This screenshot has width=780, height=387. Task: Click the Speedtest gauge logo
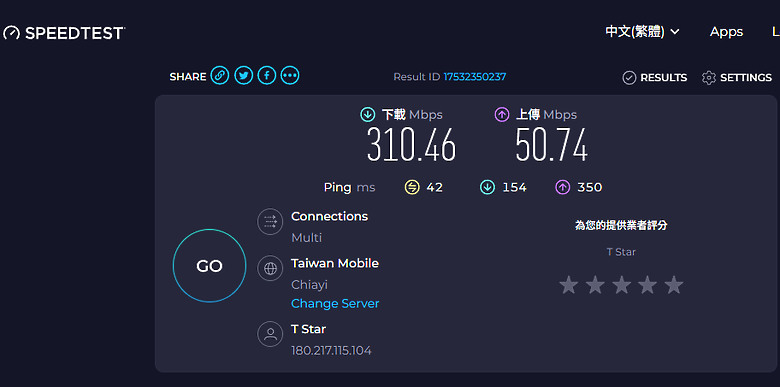click(11, 33)
